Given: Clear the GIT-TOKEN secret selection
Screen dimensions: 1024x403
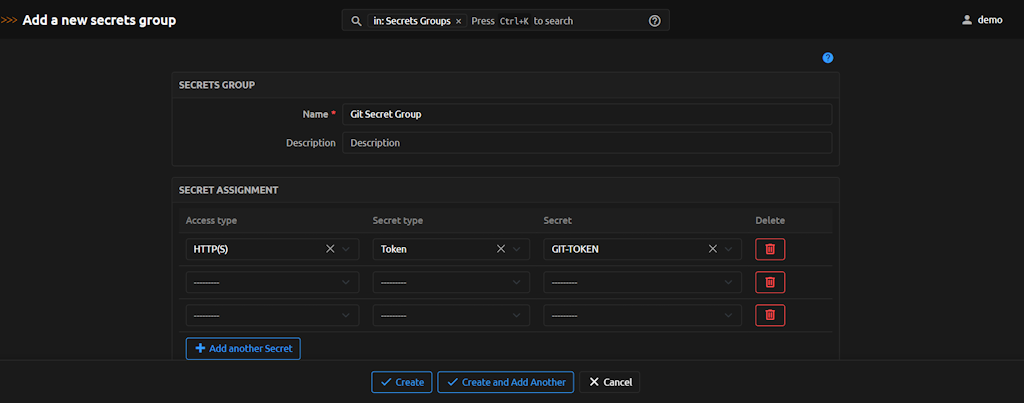Looking at the screenshot, I should click(713, 249).
